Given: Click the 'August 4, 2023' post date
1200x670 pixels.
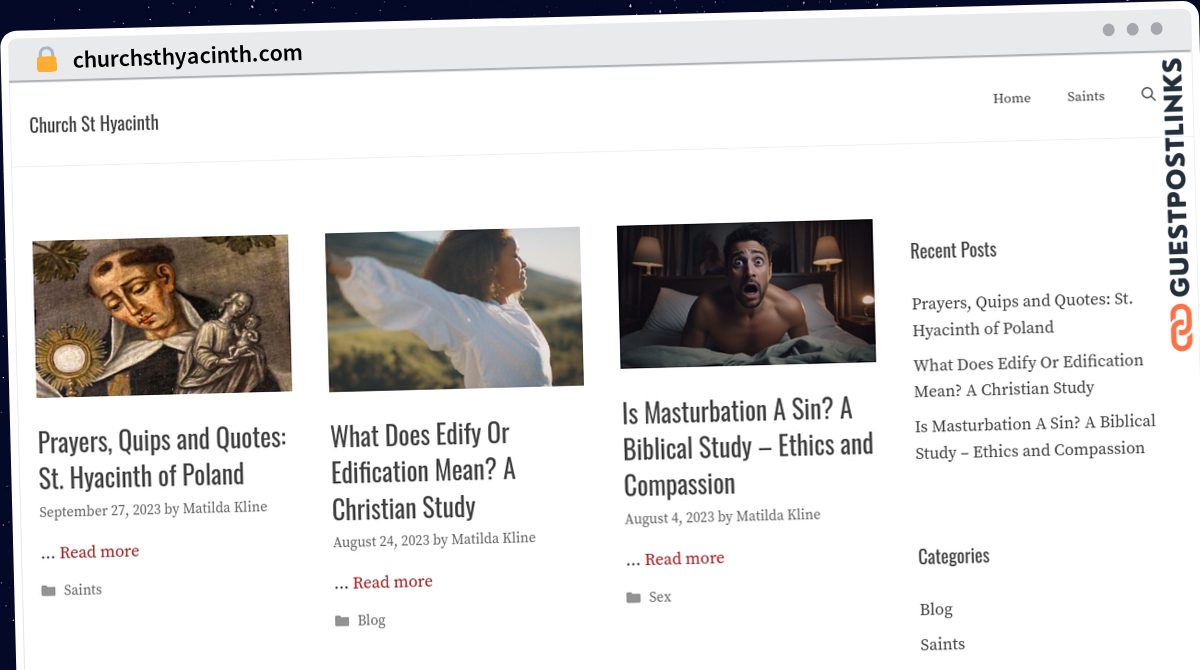Looking at the screenshot, I should pos(670,518).
